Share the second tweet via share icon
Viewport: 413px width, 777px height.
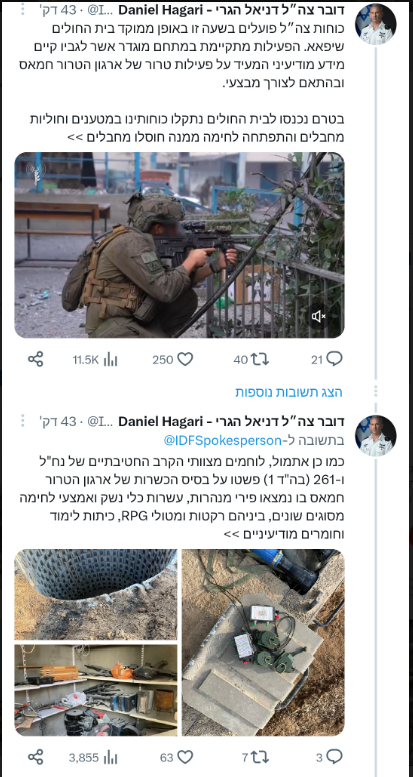coord(35,757)
